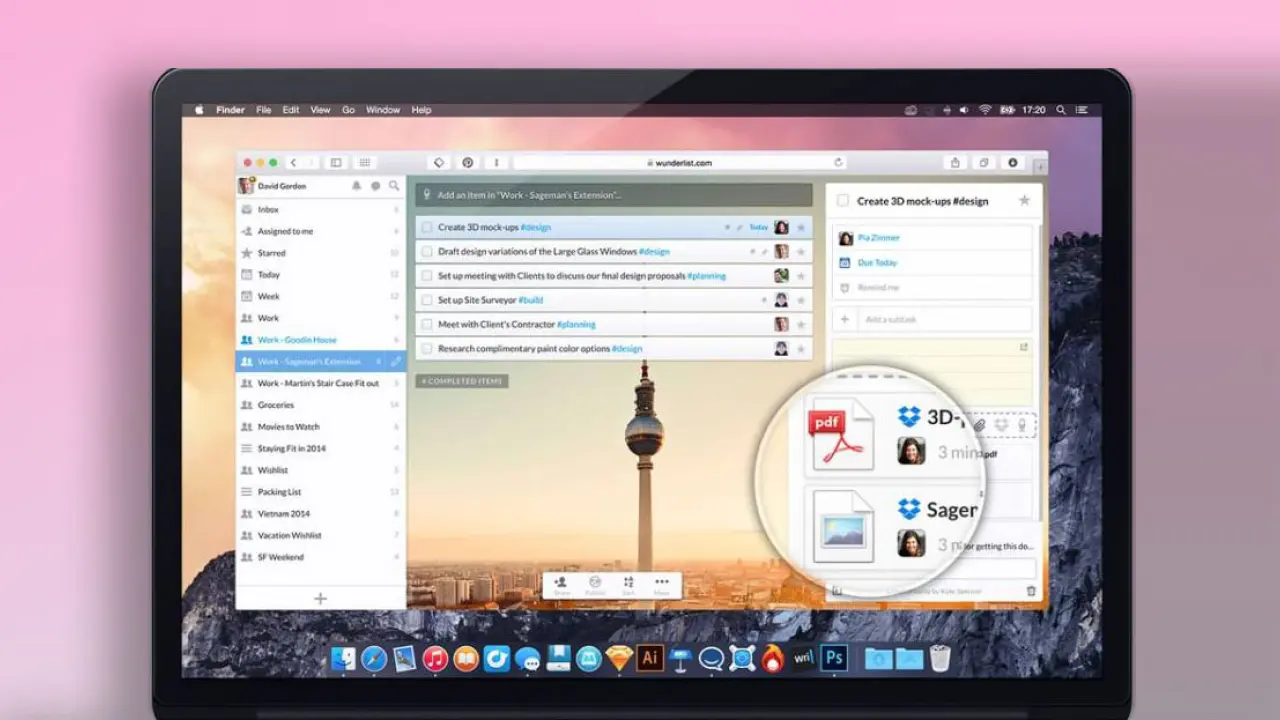Delete task using the trash icon

point(1031,591)
